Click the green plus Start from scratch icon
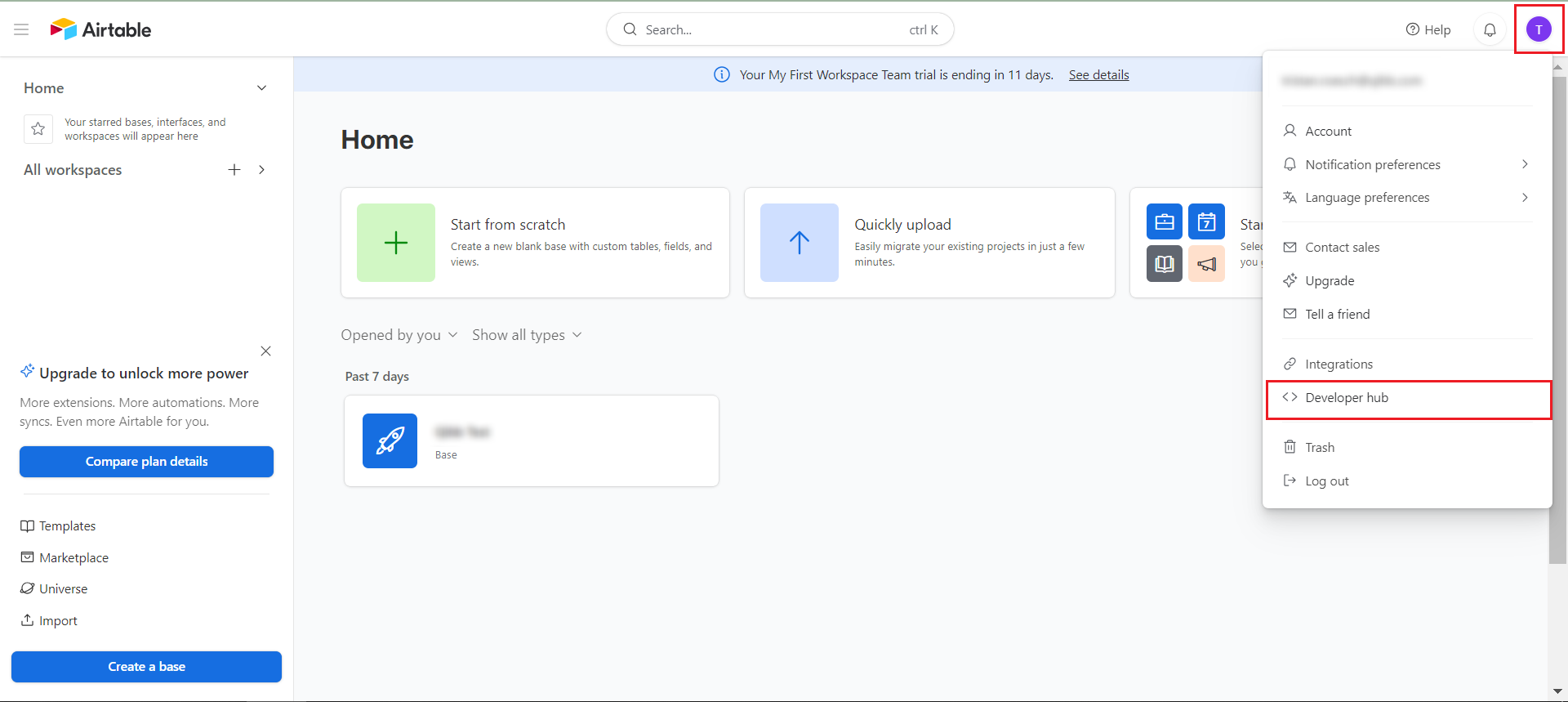1568x702 pixels. [x=396, y=243]
